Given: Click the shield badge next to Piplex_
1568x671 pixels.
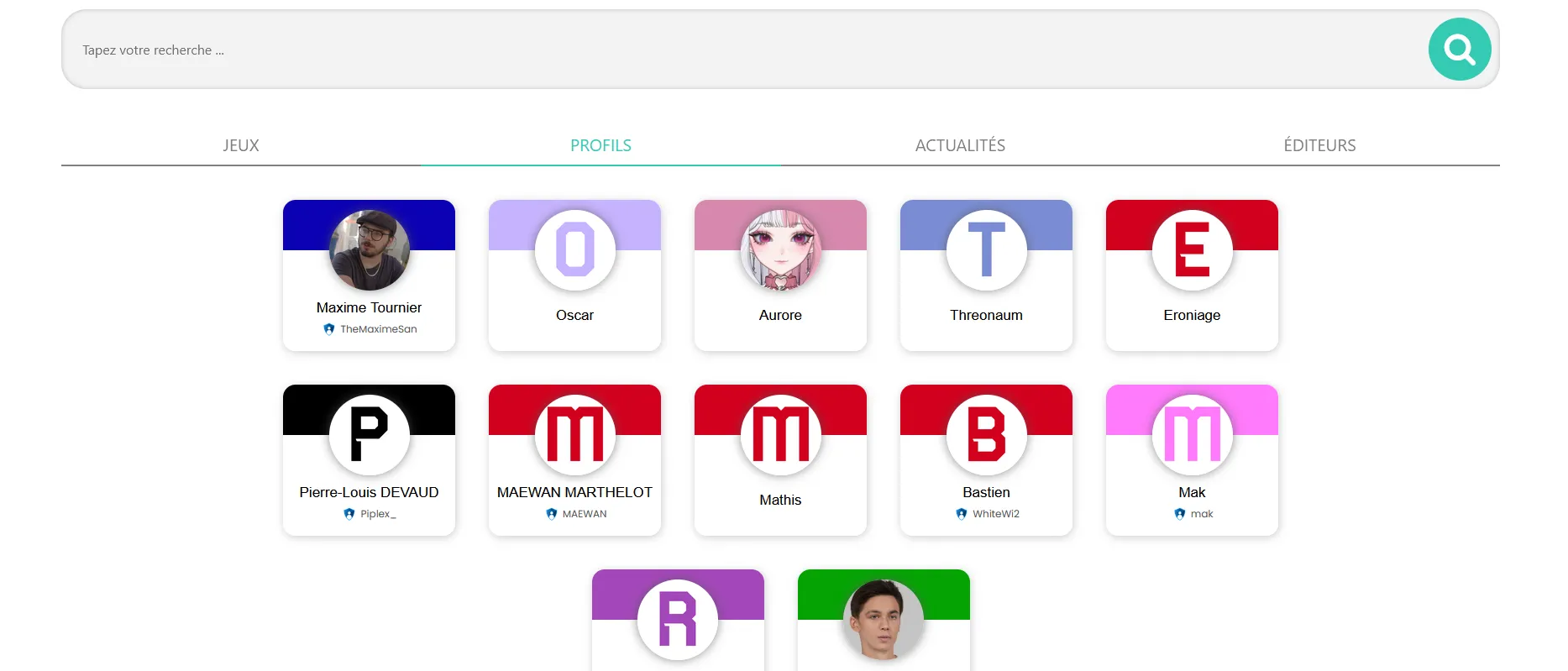Looking at the screenshot, I should coord(349,514).
